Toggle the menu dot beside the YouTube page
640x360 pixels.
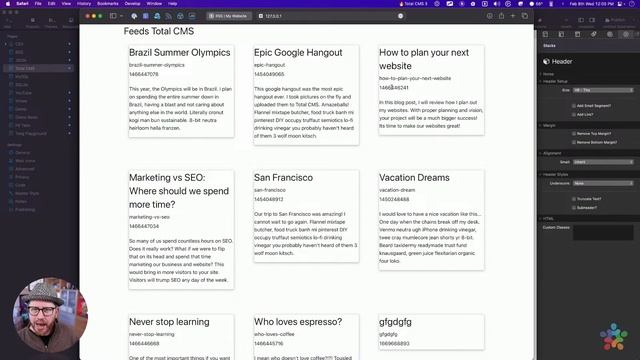pyautogui.click(x=69, y=93)
